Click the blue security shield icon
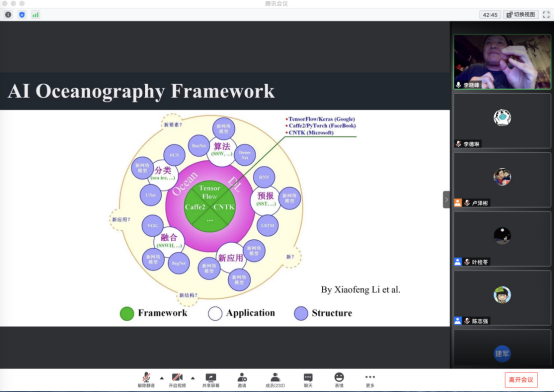Screen dimensions: 554x392 click(x=22, y=14)
